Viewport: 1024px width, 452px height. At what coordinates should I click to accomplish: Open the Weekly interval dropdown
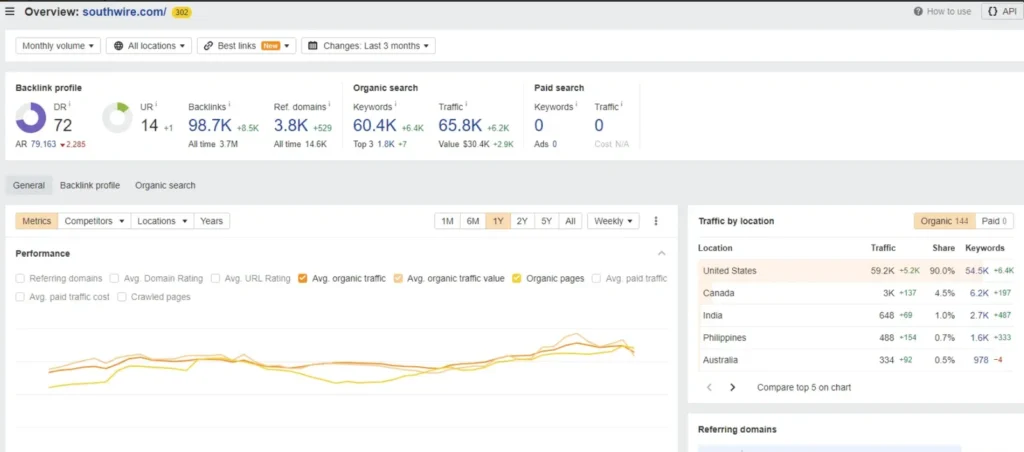[x=613, y=221]
